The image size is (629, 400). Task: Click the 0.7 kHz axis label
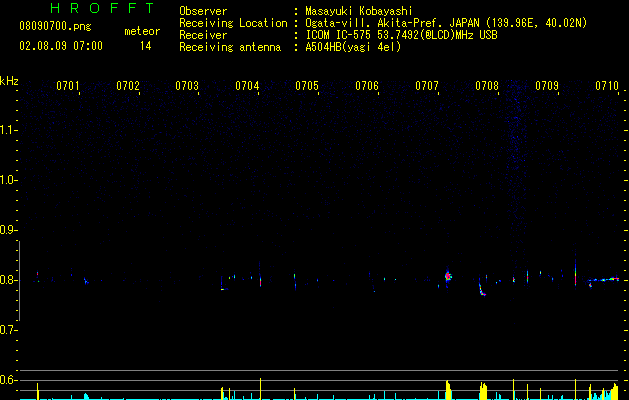[8, 330]
